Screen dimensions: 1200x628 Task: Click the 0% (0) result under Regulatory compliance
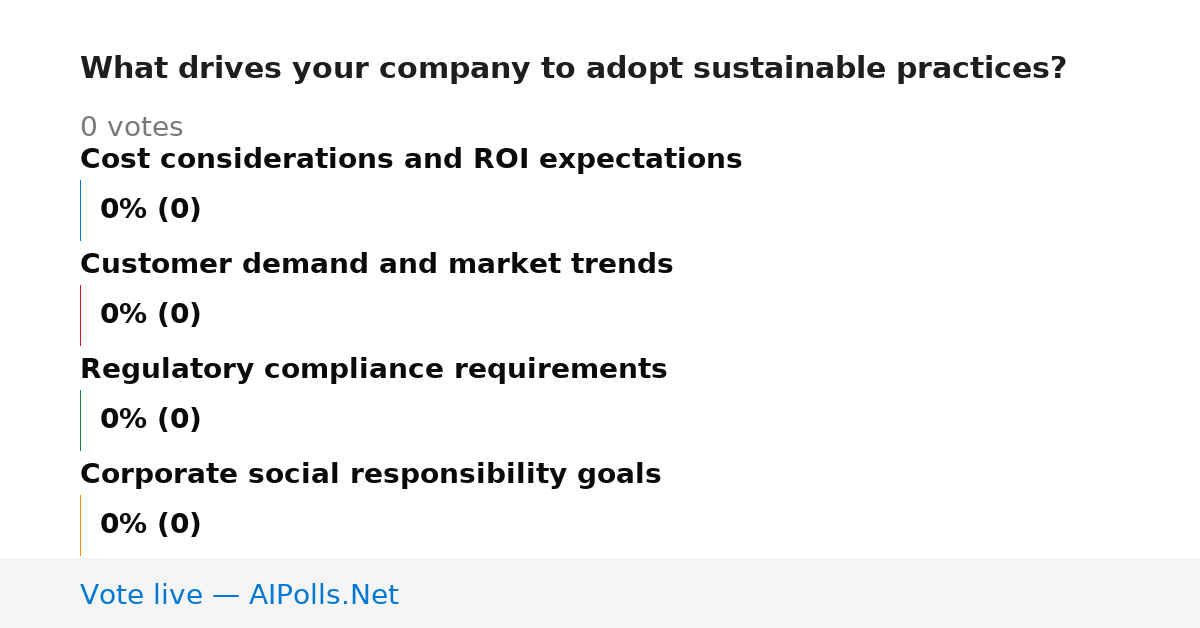pyautogui.click(x=150, y=420)
